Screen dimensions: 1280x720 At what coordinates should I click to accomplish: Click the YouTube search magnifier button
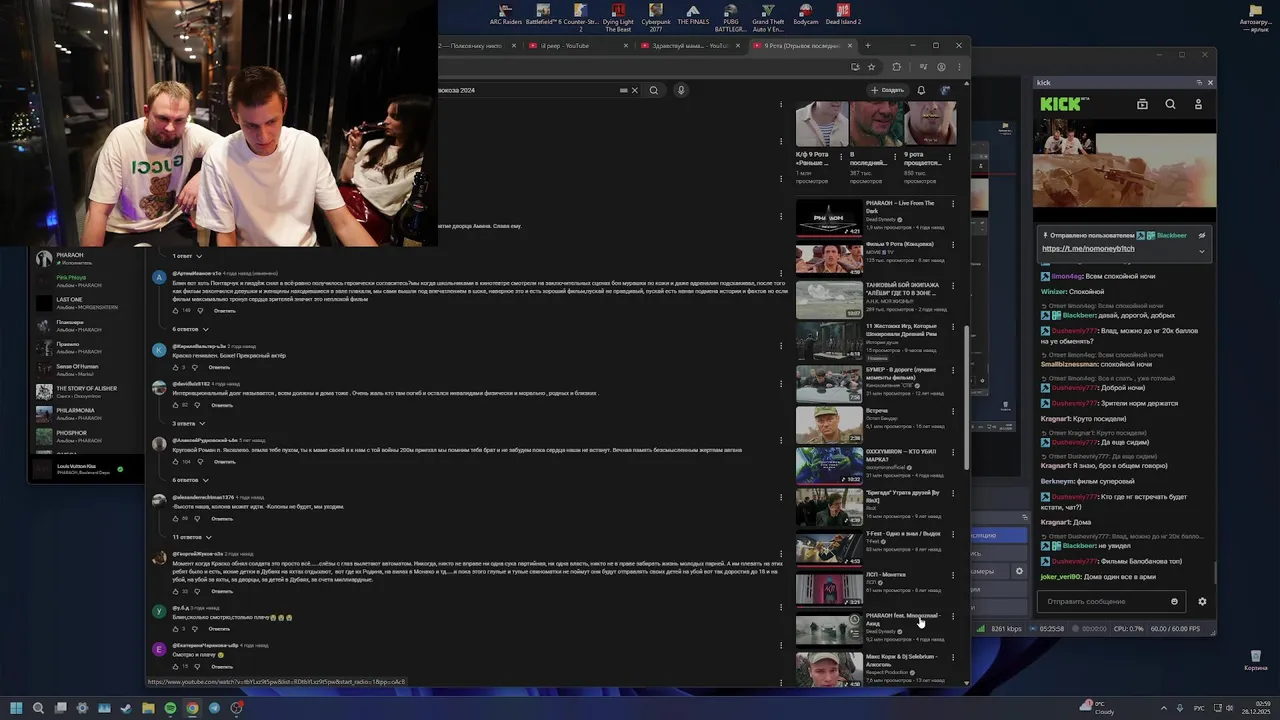[x=654, y=90]
